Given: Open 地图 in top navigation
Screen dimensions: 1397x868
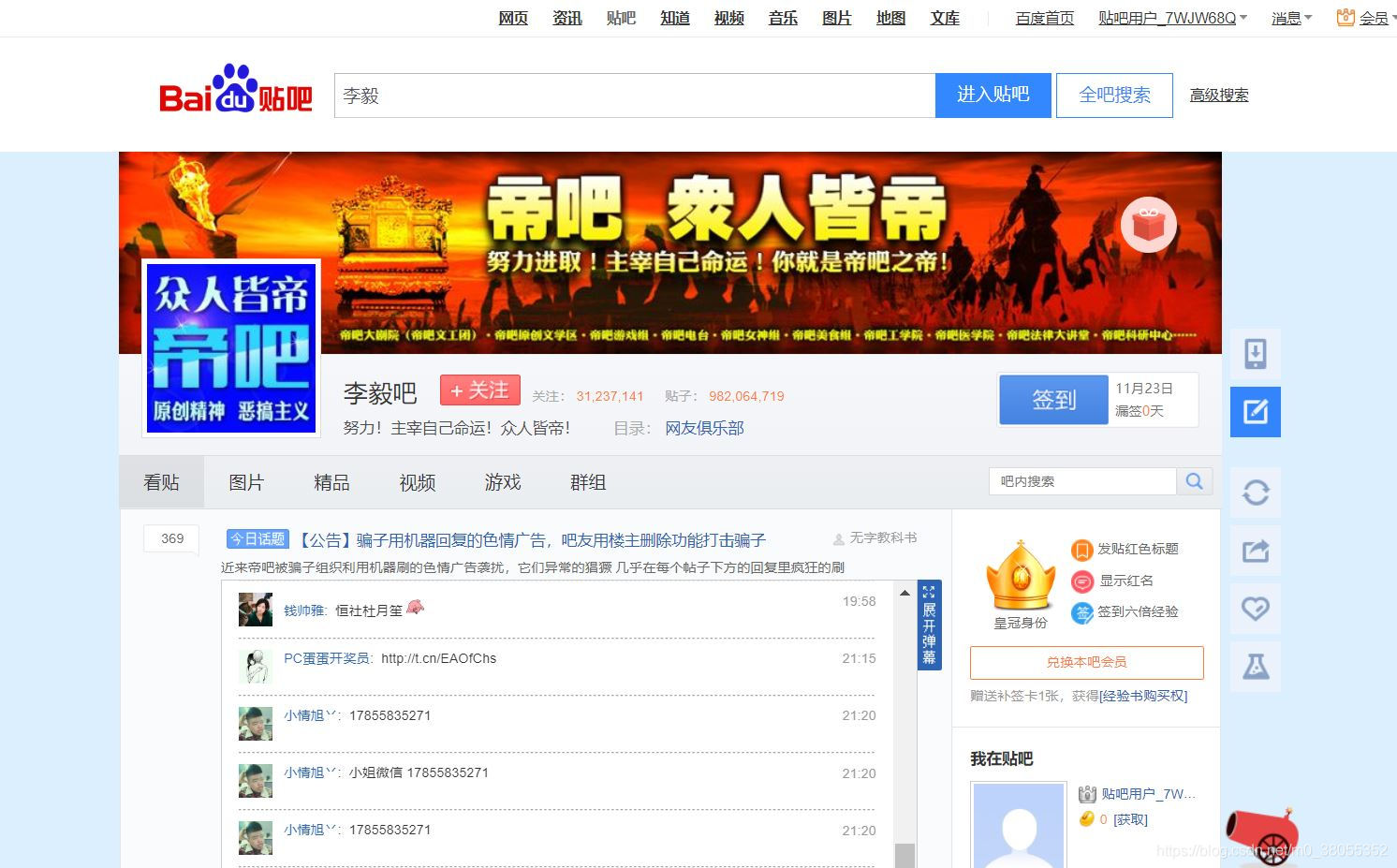Looking at the screenshot, I should click(890, 18).
